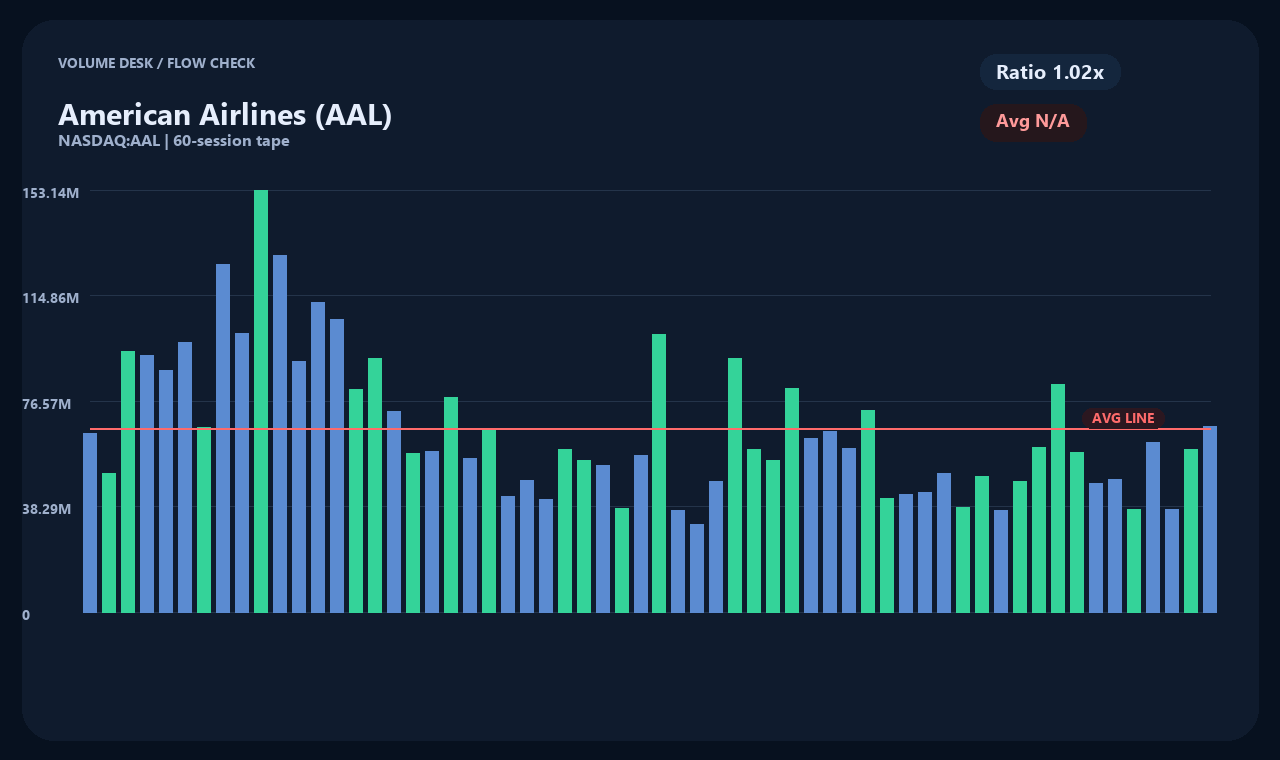The width and height of the screenshot is (1280, 760).
Task: Click the NASDAQ:AAL 60-session tape subtitle
Action: coord(174,141)
